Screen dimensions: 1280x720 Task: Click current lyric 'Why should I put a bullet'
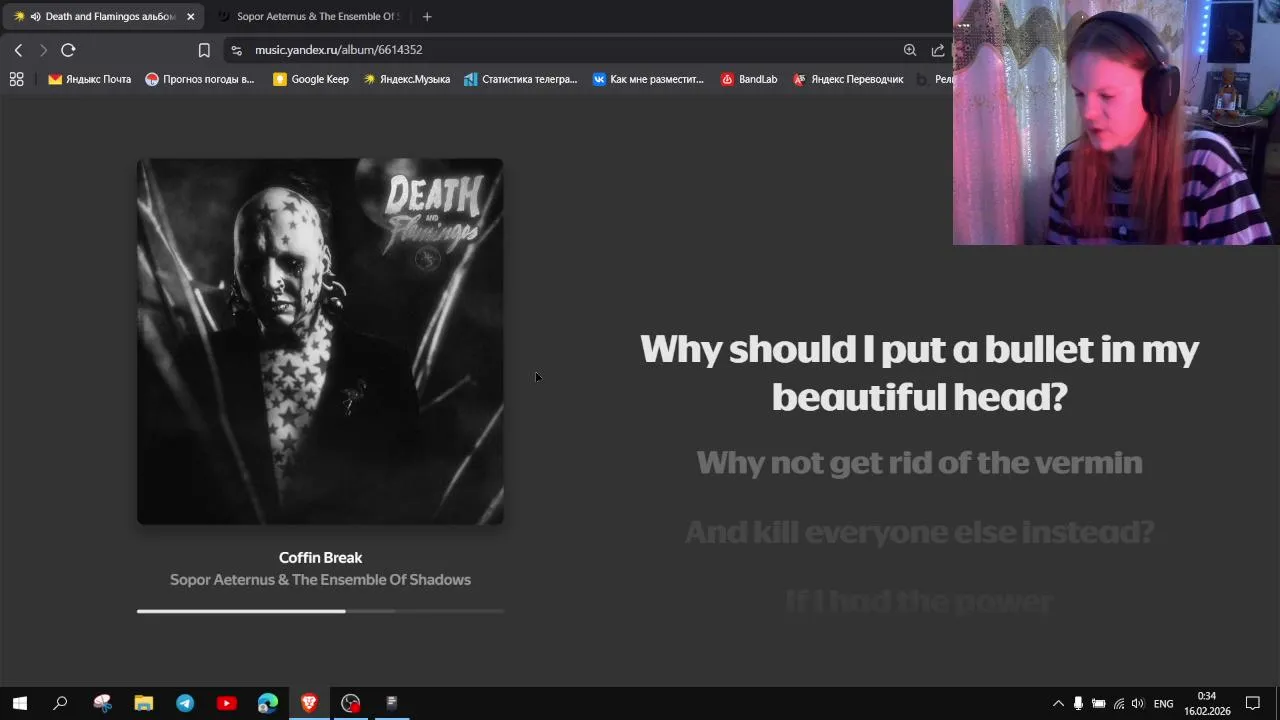[x=919, y=372]
